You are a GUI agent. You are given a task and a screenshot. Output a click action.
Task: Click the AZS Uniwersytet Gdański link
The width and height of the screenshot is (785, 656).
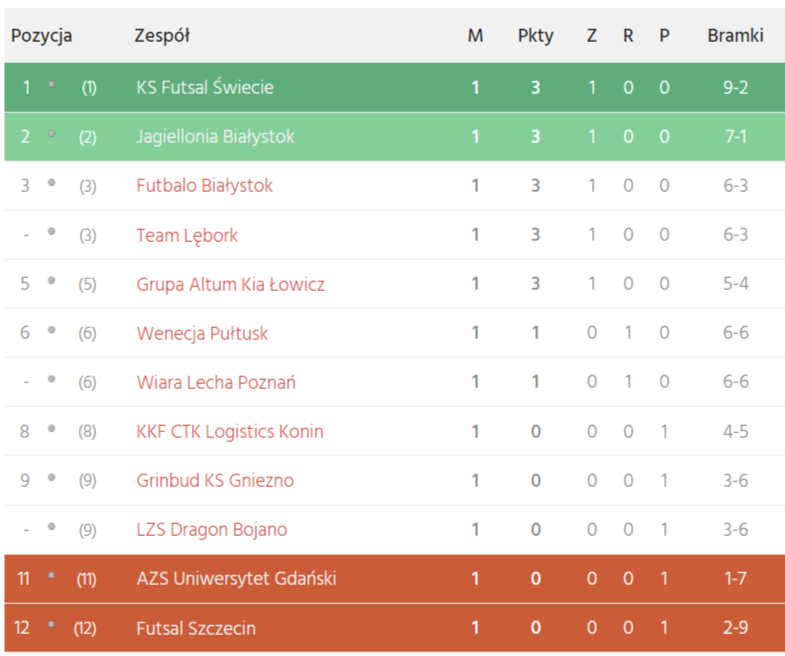pos(236,578)
